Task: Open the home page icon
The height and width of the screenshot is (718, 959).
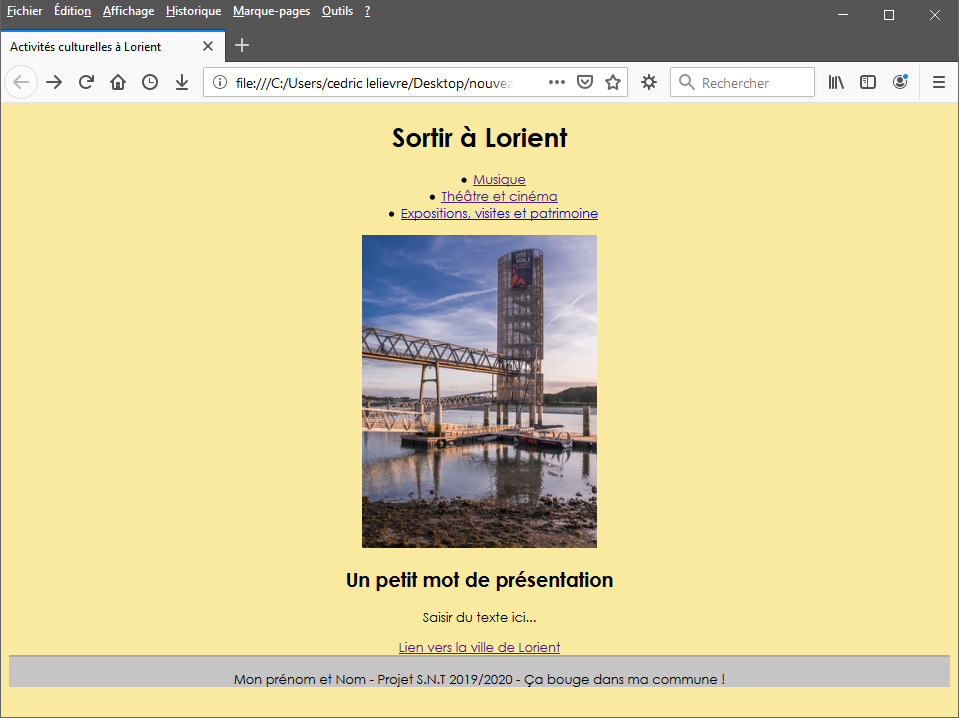Action: (118, 82)
